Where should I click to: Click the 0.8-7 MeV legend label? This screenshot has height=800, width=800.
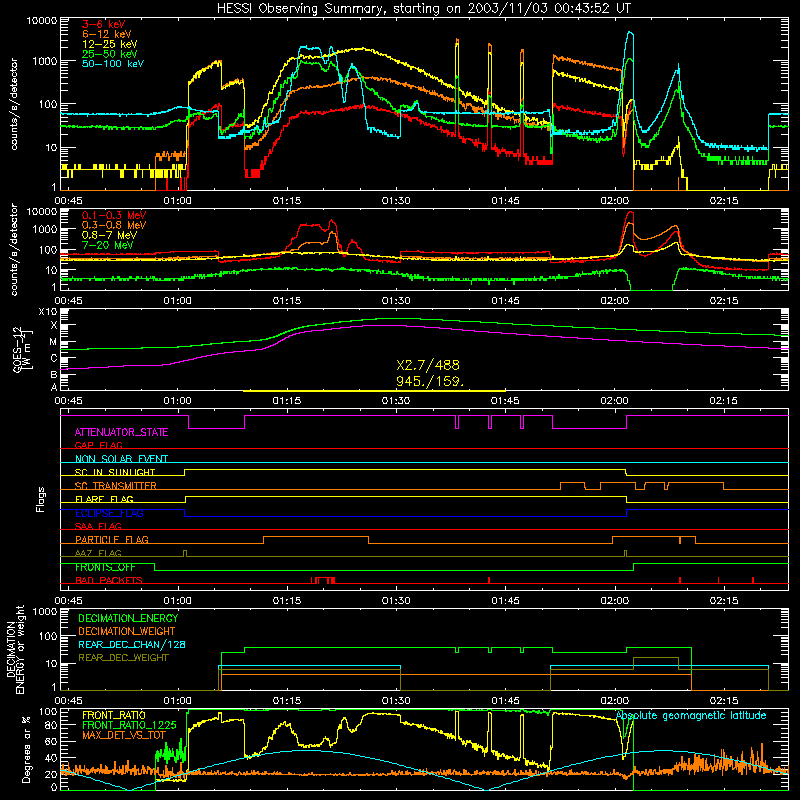tap(109, 235)
